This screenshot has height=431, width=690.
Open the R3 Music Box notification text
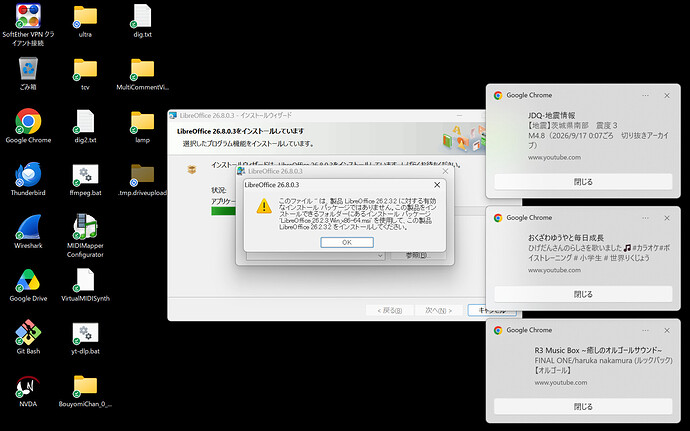[x=603, y=366]
